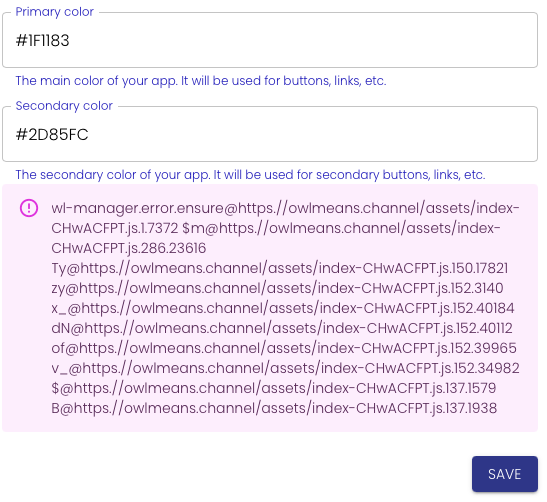Click the wl-manager.error.ensure error line

285,208
